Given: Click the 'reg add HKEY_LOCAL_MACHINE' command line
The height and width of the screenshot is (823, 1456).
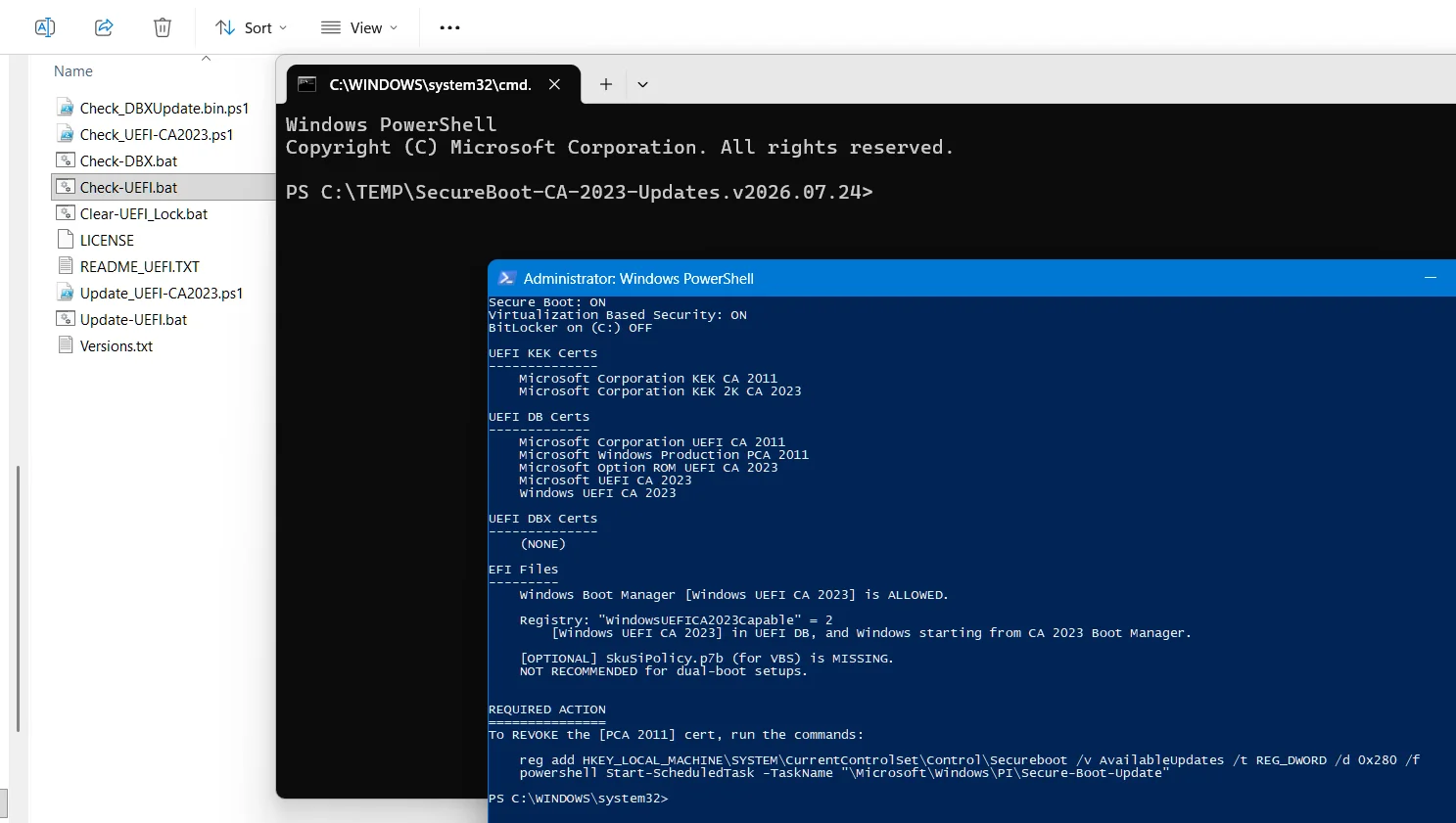Looking at the screenshot, I should point(969,760).
